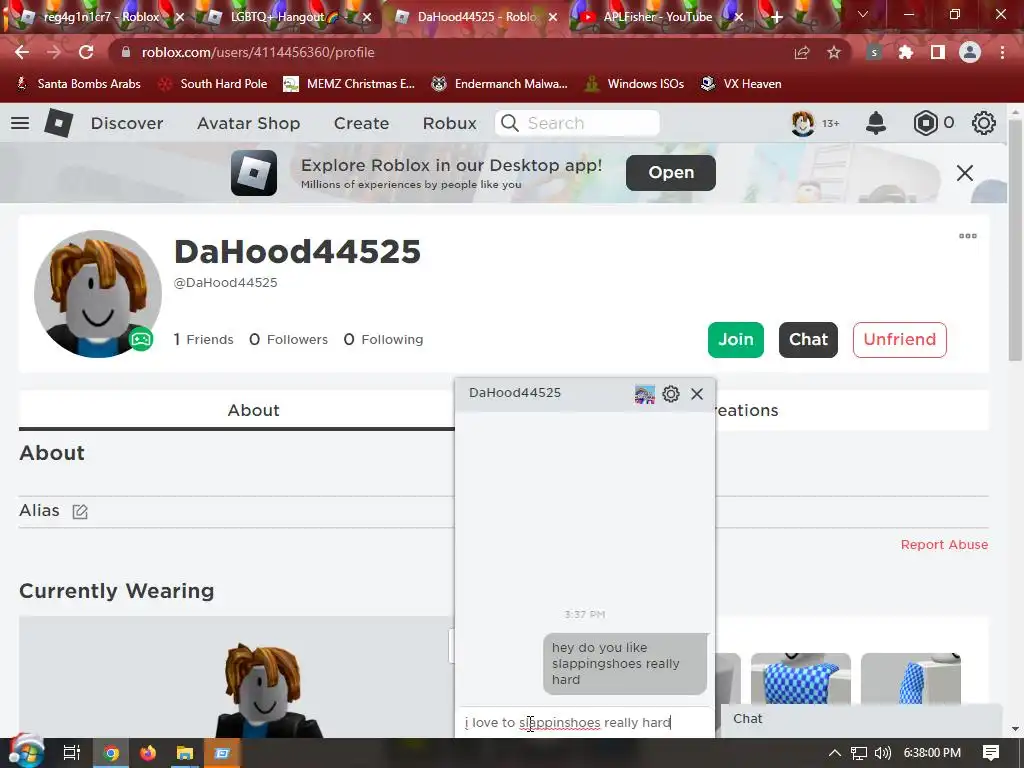Viewport: 1024px width, 768px height.
Task: Click the Chat button on the profile
Action: (808, 340)
